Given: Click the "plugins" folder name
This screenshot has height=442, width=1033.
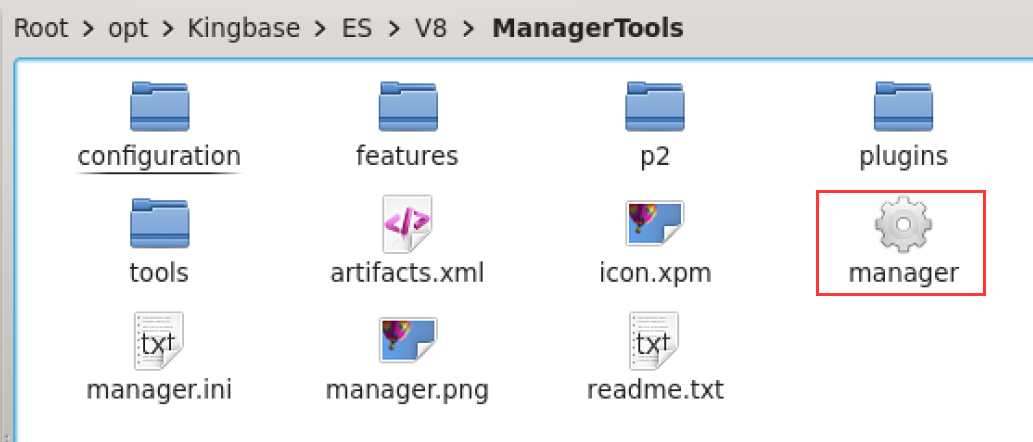Looking at the screenshot, I should tap(903, 157).
